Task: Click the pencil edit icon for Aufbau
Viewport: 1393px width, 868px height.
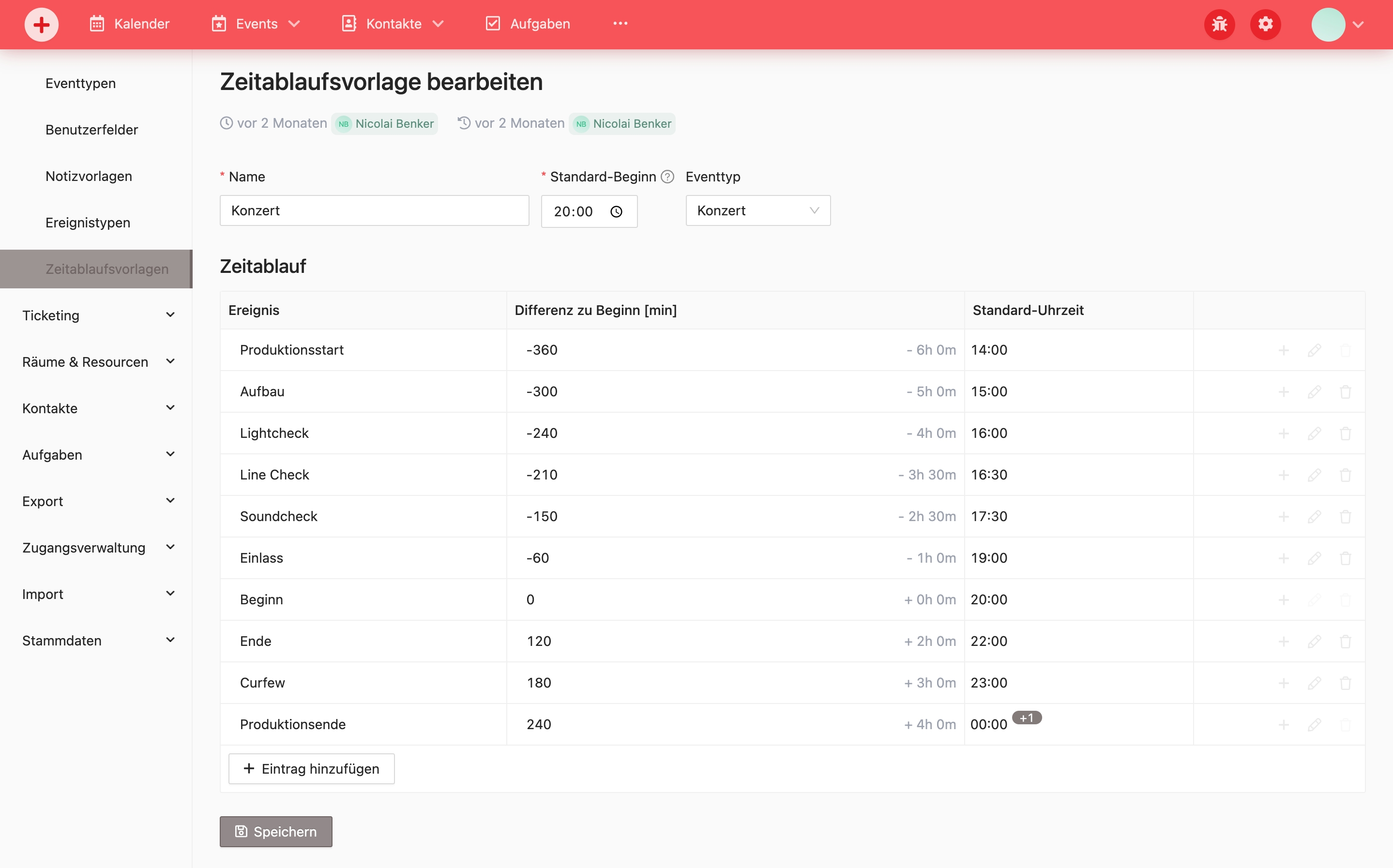Action: click(1314, 391)
